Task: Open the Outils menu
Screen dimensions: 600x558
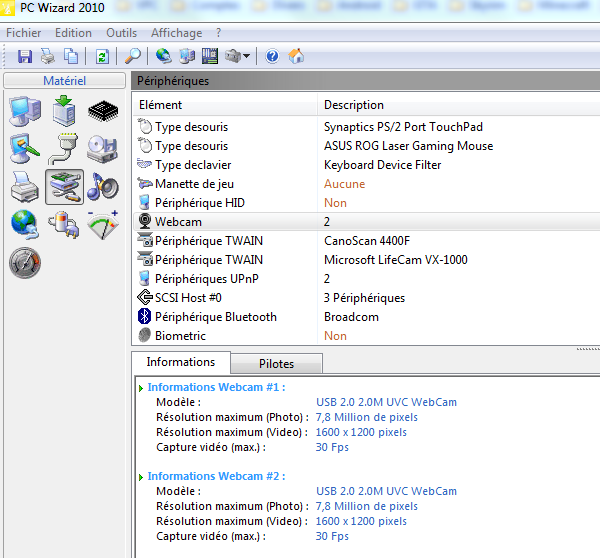Action: (122, 33)
